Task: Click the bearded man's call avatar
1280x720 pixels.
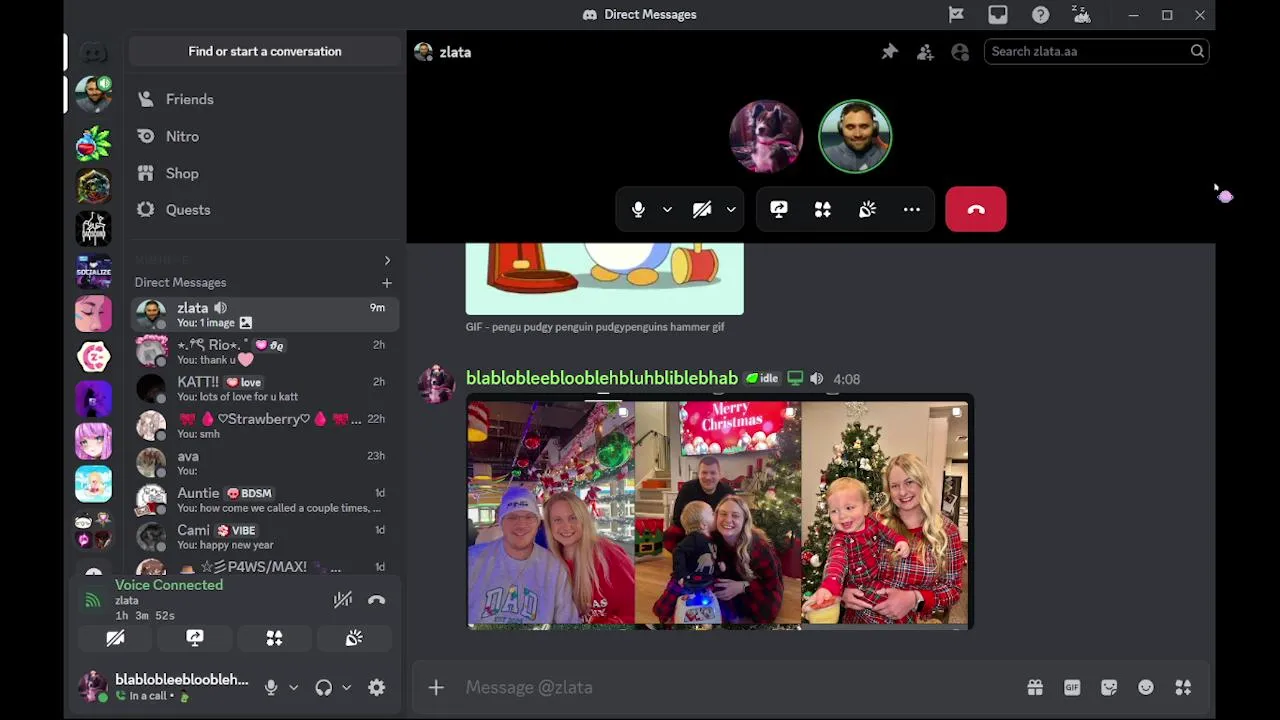Action: 855,137
